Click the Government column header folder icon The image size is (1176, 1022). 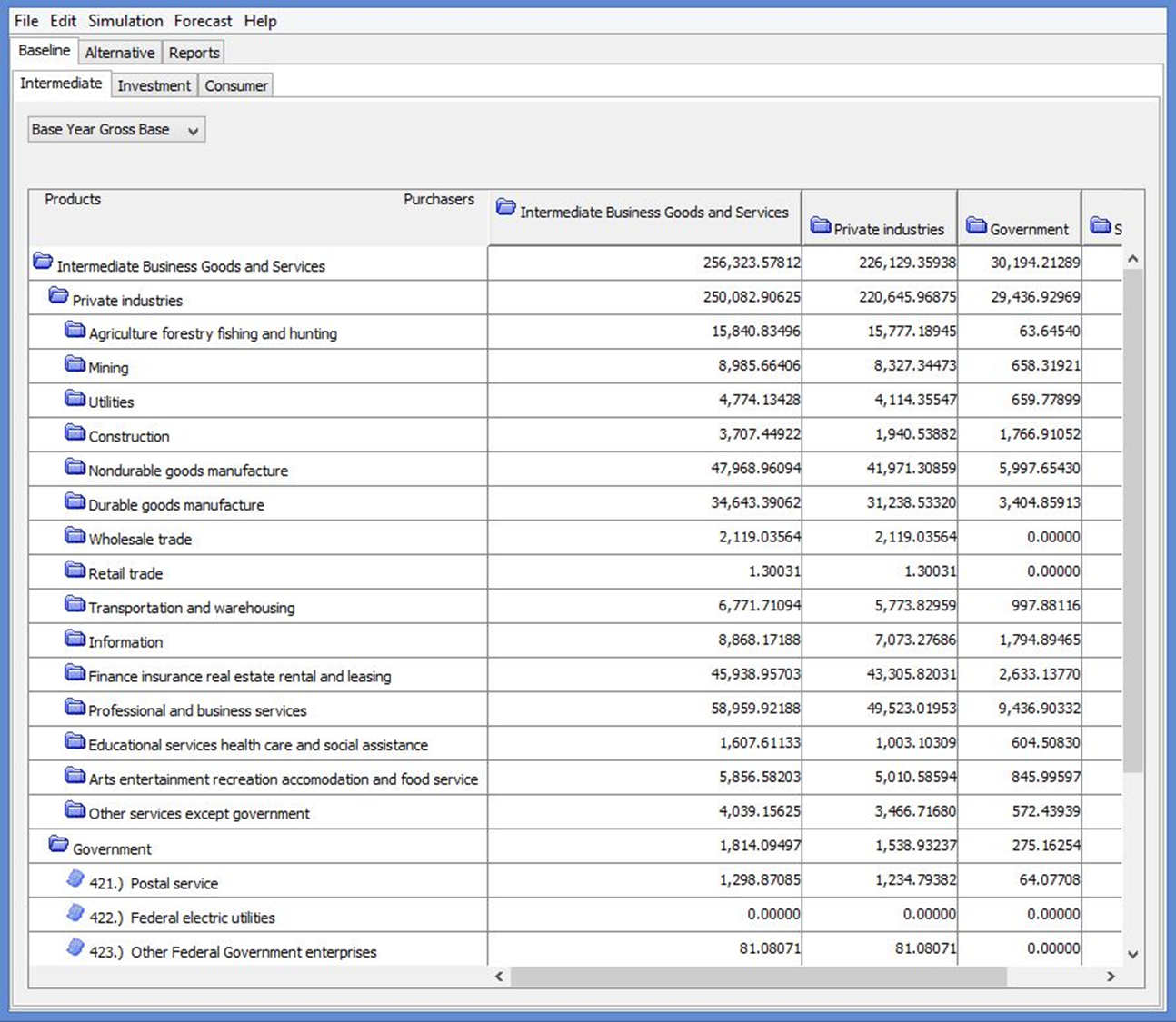click(x=977, y=224)
